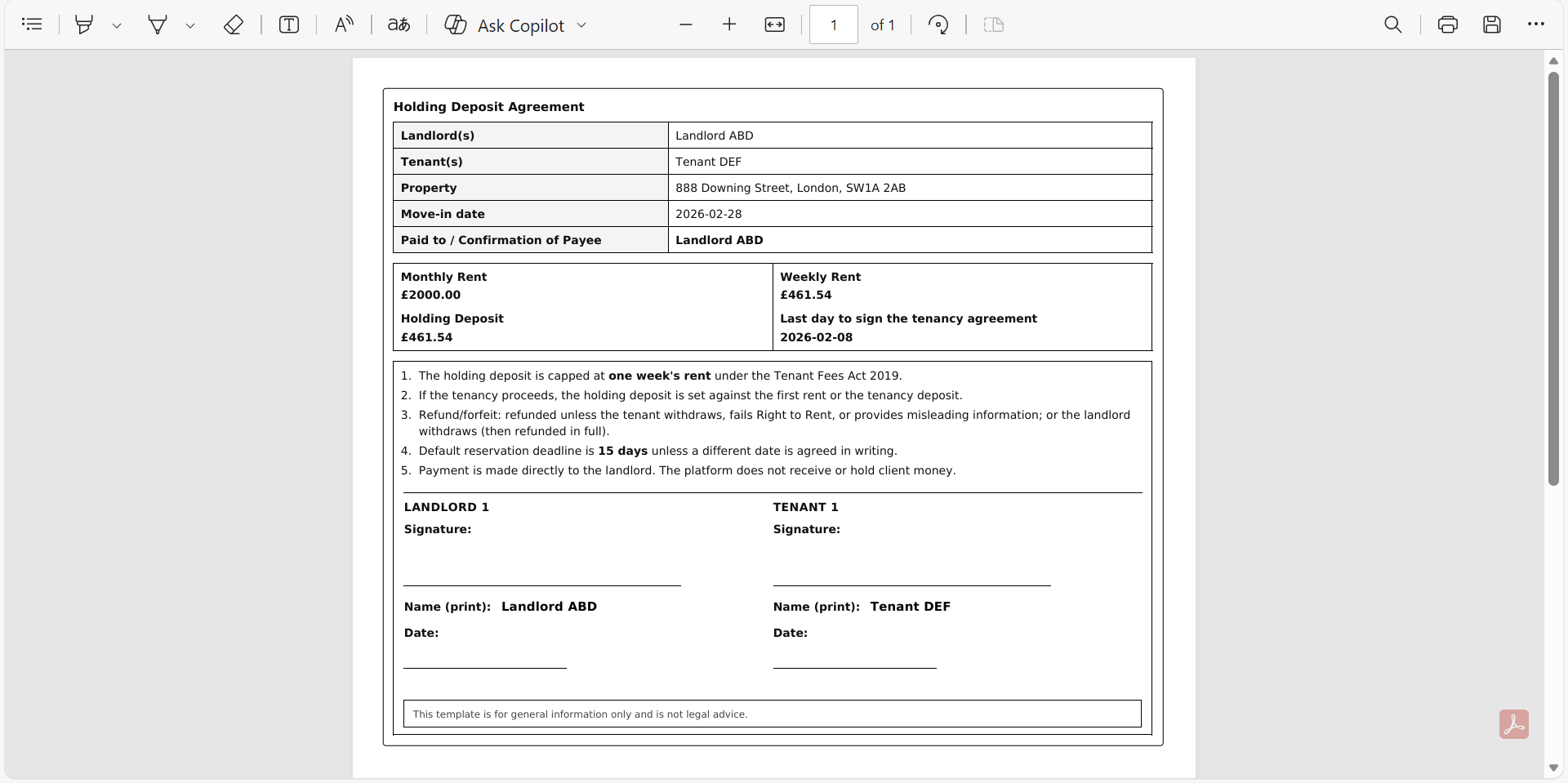The image size is (1568, 783).
Task: Enable two-page view layout
Action: pyautogui.click(x=993, y=24)
